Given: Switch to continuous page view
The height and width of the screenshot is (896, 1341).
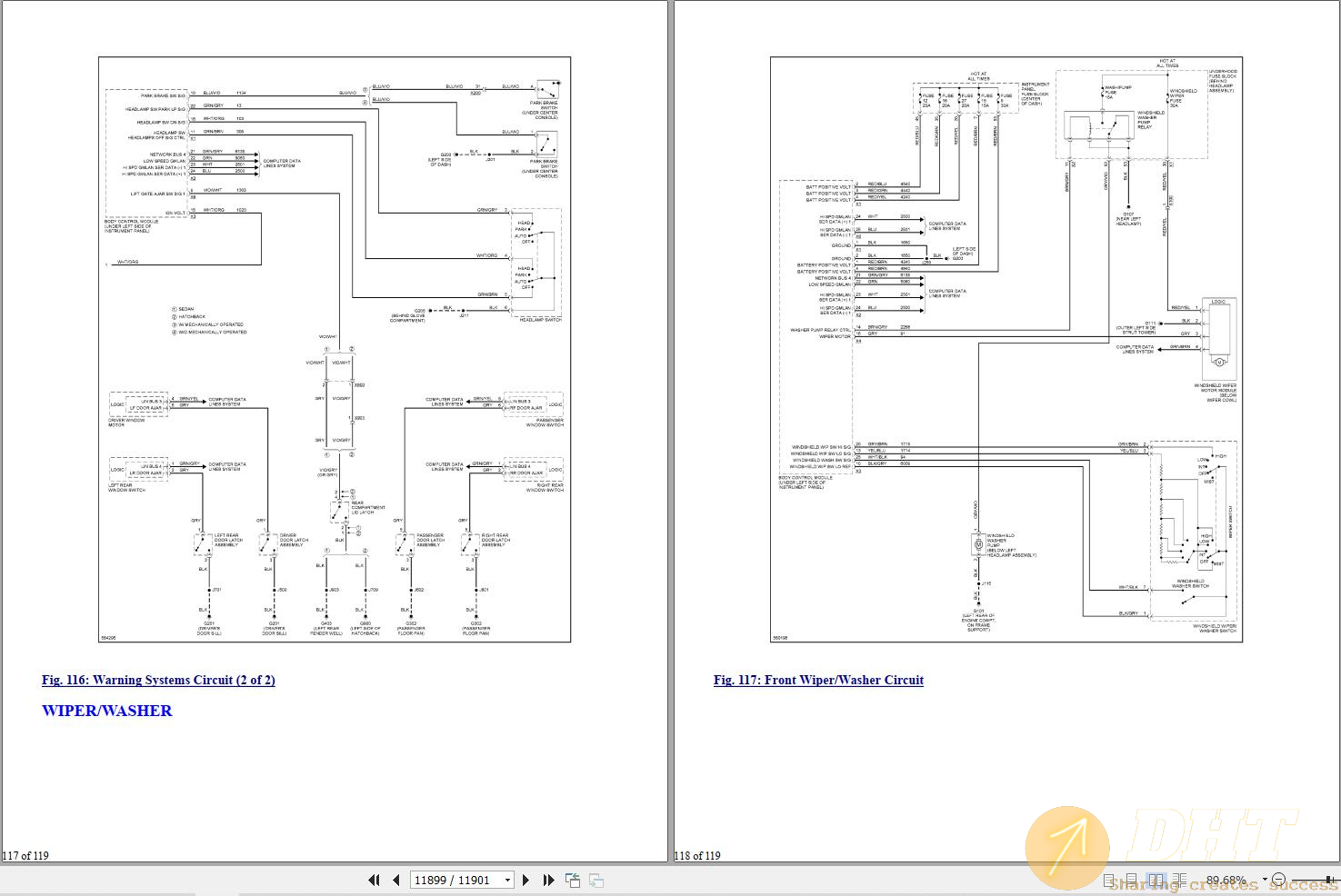Looking at the screenshot, I should (x=1132, y=881).
